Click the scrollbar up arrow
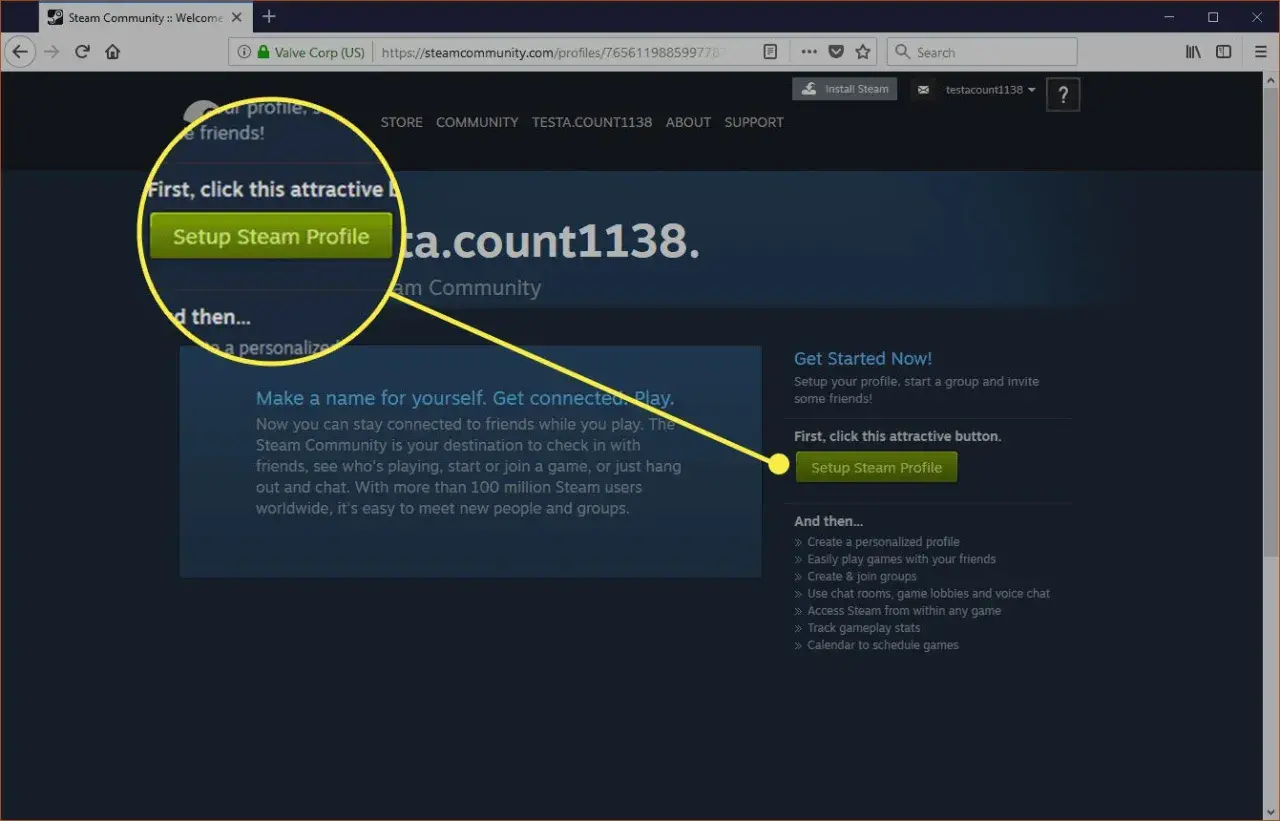This screenshot has height=821, width=1280. click(1271, 79)
